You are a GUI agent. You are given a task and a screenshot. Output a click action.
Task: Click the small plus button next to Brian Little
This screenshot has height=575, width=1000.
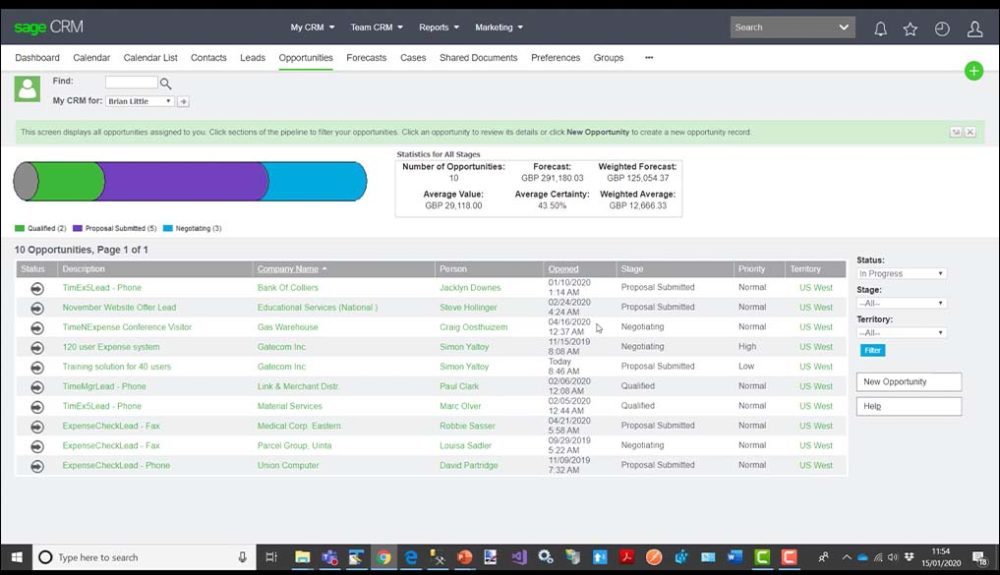(183, 101)
